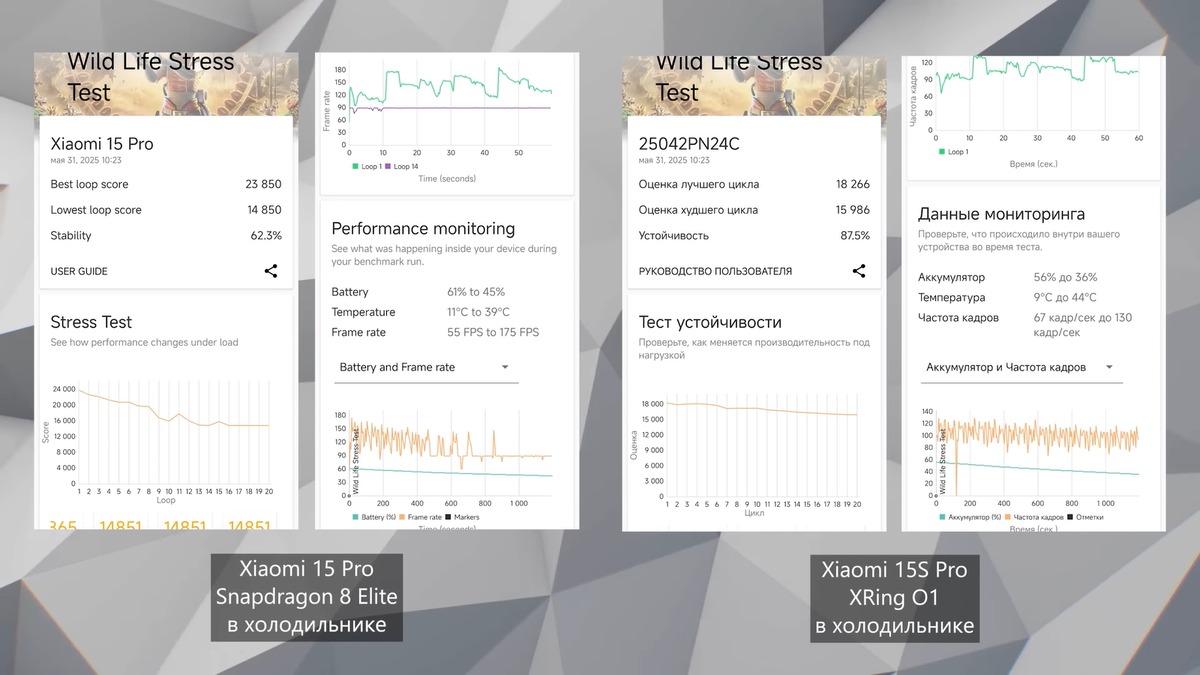Open the РУКОВОДСТВО ПОЛЬЗОВАТЕЛЯ link
Screen dimensions: 1200x675
tap(715, 271)
